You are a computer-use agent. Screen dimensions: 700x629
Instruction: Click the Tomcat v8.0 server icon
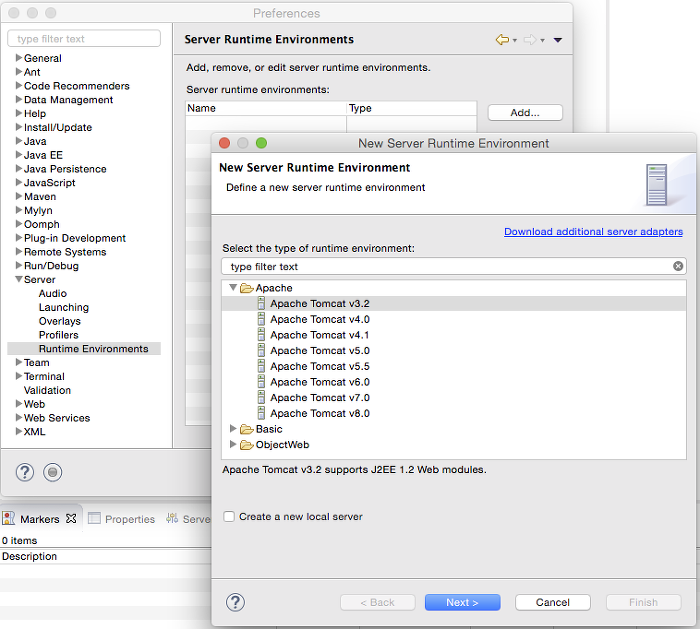coord(261,413)
